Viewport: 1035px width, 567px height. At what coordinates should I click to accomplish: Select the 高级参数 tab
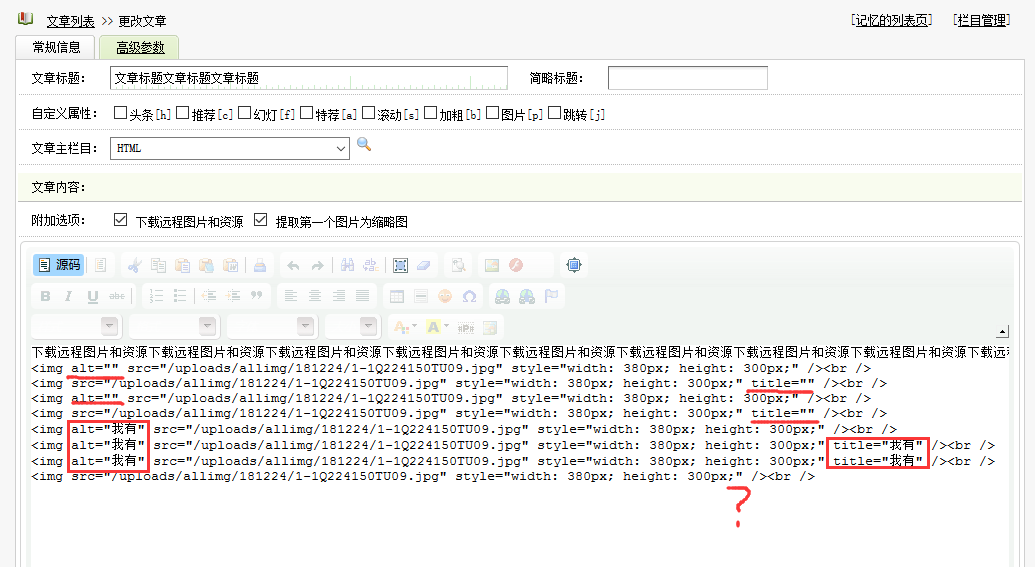click(x=140, y=47)
